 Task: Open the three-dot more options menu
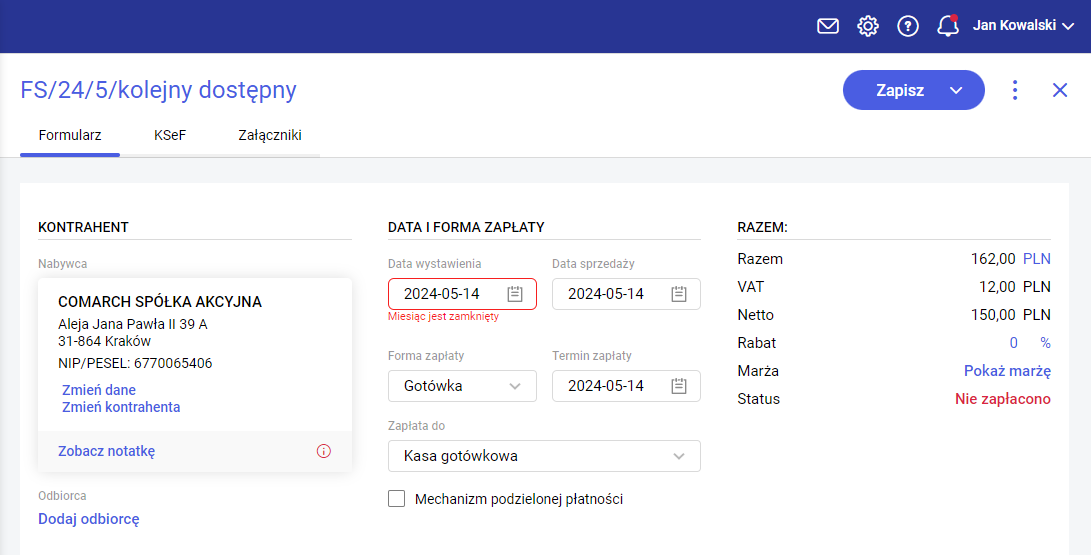[1015, 90]
